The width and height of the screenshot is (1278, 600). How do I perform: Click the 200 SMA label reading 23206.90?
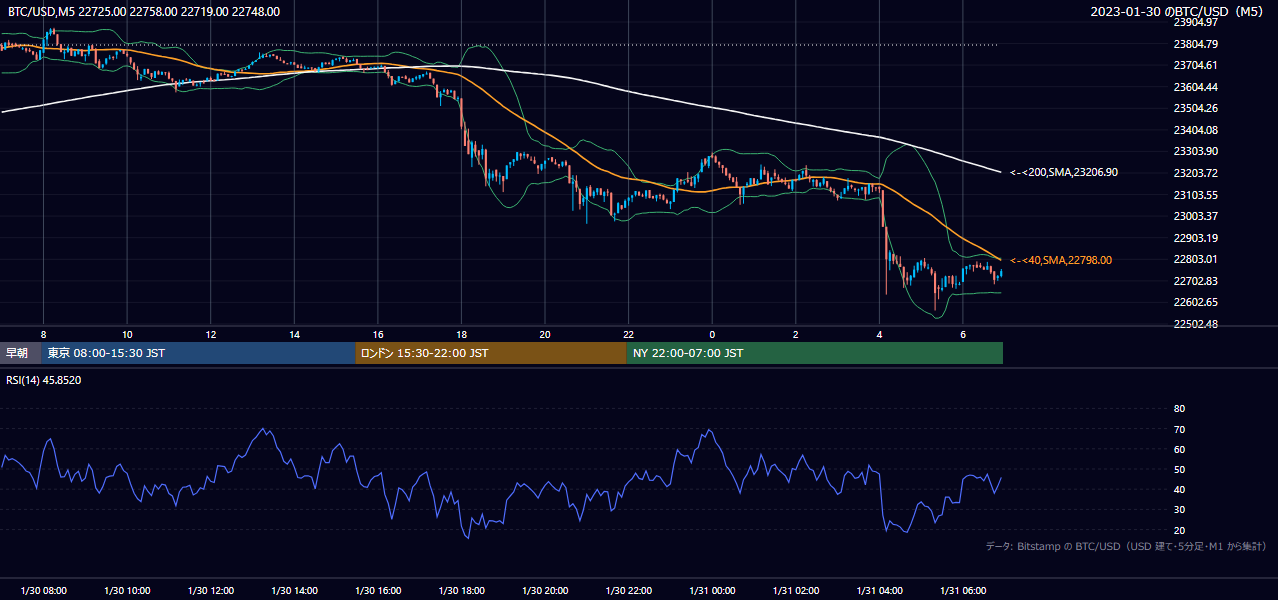(1063, 172)
